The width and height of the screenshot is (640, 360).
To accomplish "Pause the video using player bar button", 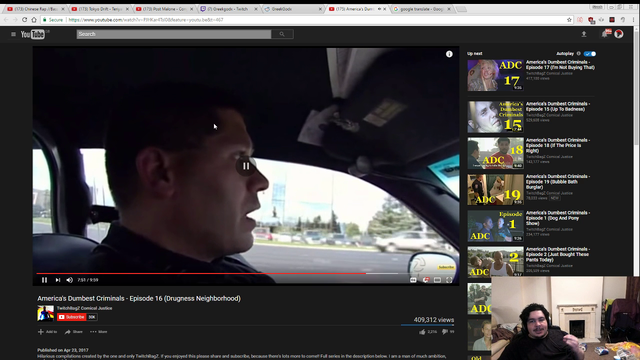I will click(44, 280).
